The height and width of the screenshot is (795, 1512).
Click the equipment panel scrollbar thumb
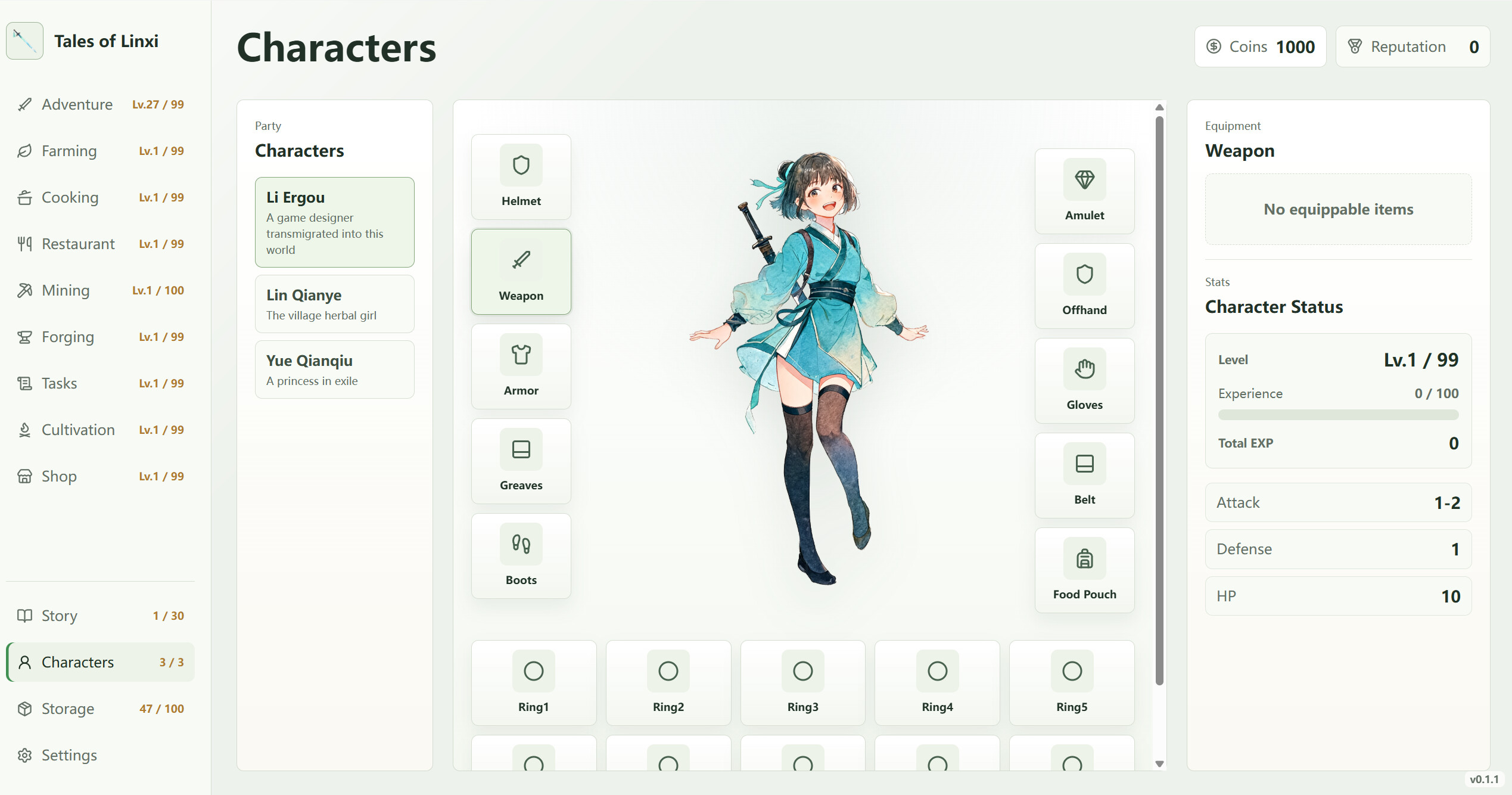coord(1159,400)
